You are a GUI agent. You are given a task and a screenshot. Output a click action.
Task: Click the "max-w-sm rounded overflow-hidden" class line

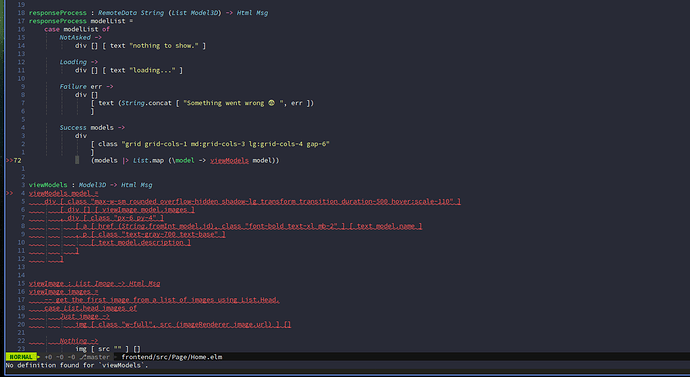[x=253, y=201]
